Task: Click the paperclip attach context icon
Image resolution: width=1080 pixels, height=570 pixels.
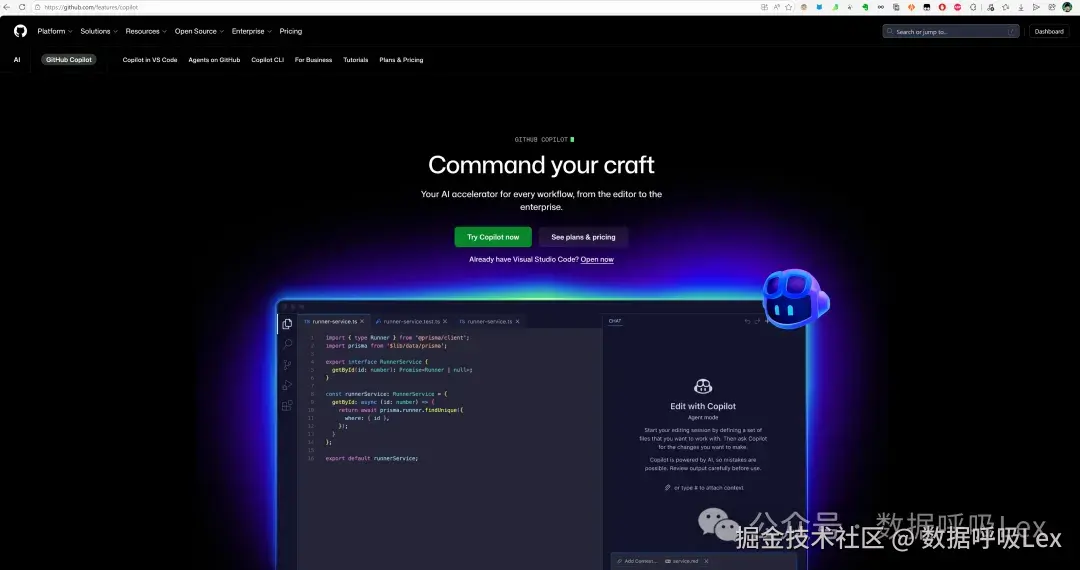Action: 667,487
